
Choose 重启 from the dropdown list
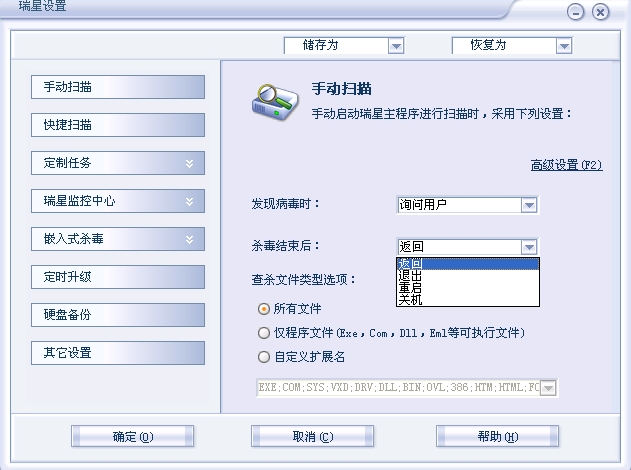pyautogui.click(x=468, y=287)
